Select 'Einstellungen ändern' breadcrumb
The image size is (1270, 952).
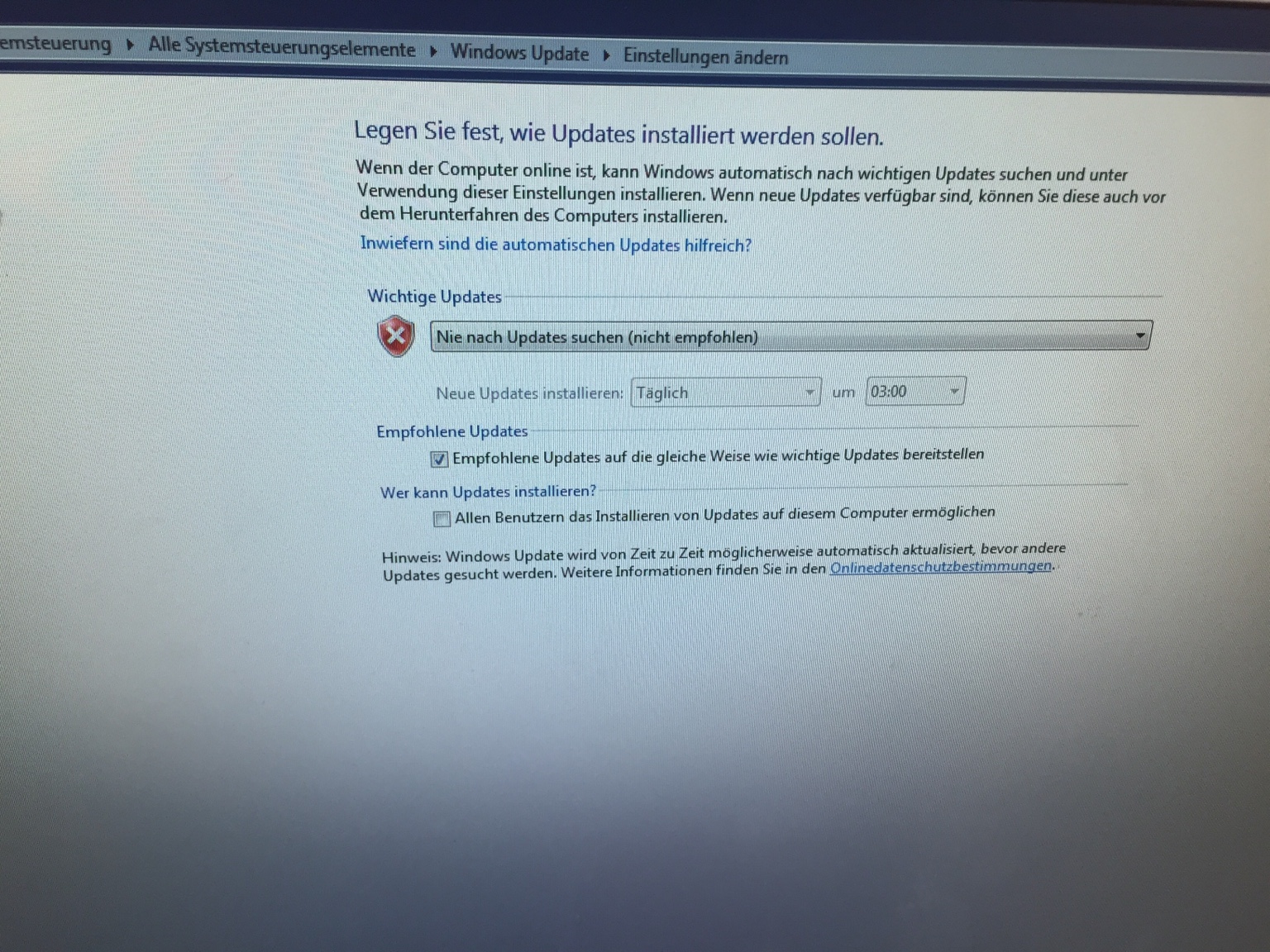tap(705, 57)
